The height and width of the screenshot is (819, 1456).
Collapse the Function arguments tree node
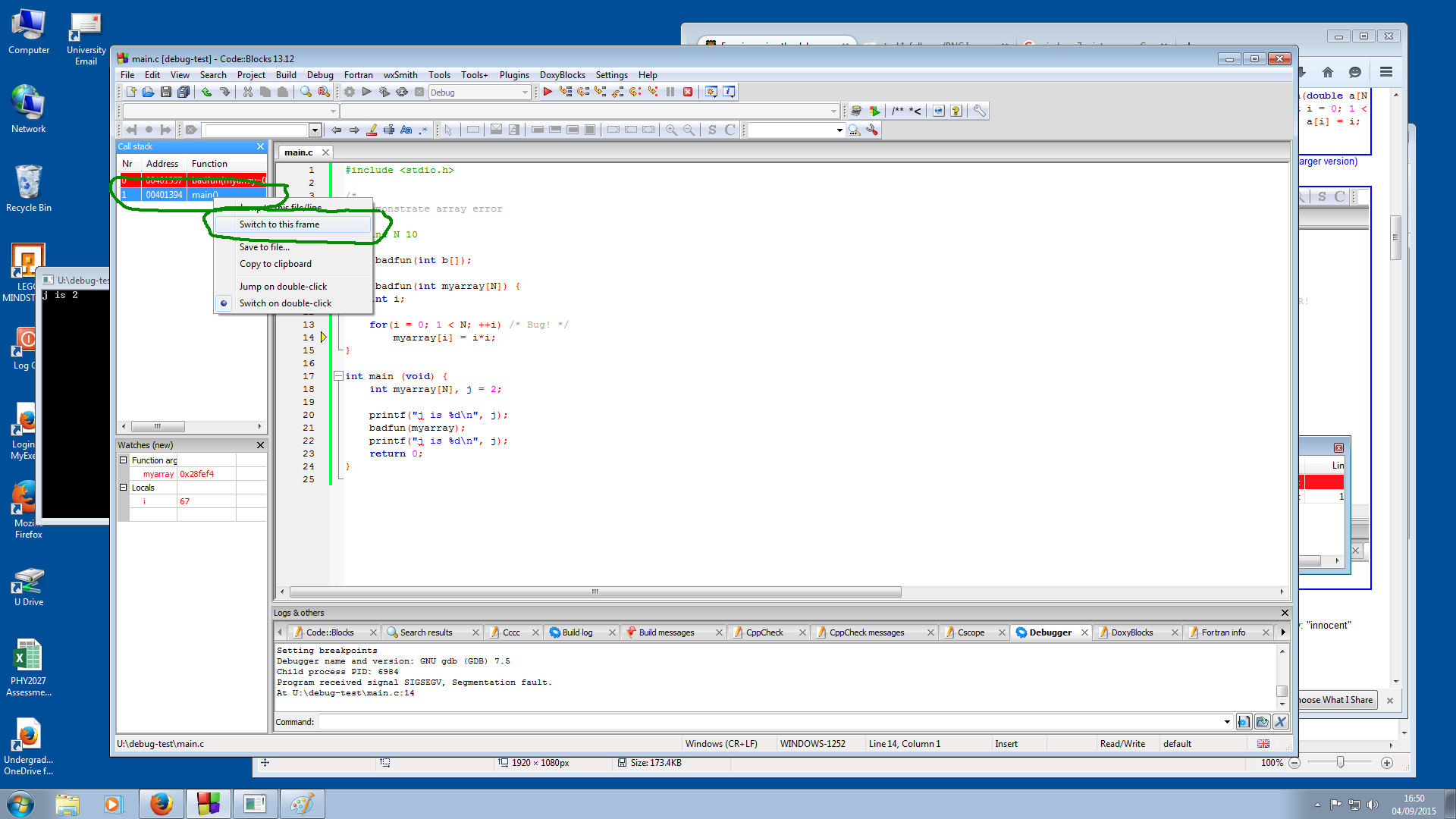pyautogui.click(x=123, y=460)
